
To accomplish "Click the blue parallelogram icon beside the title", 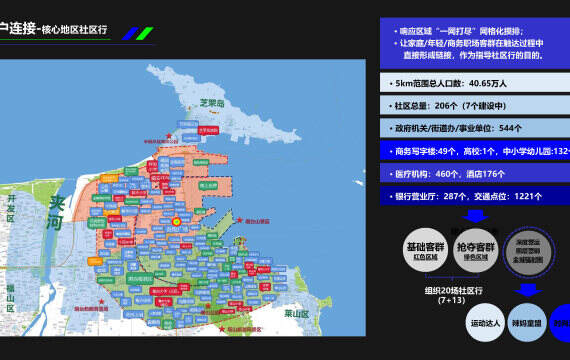I will click(130, 33).
